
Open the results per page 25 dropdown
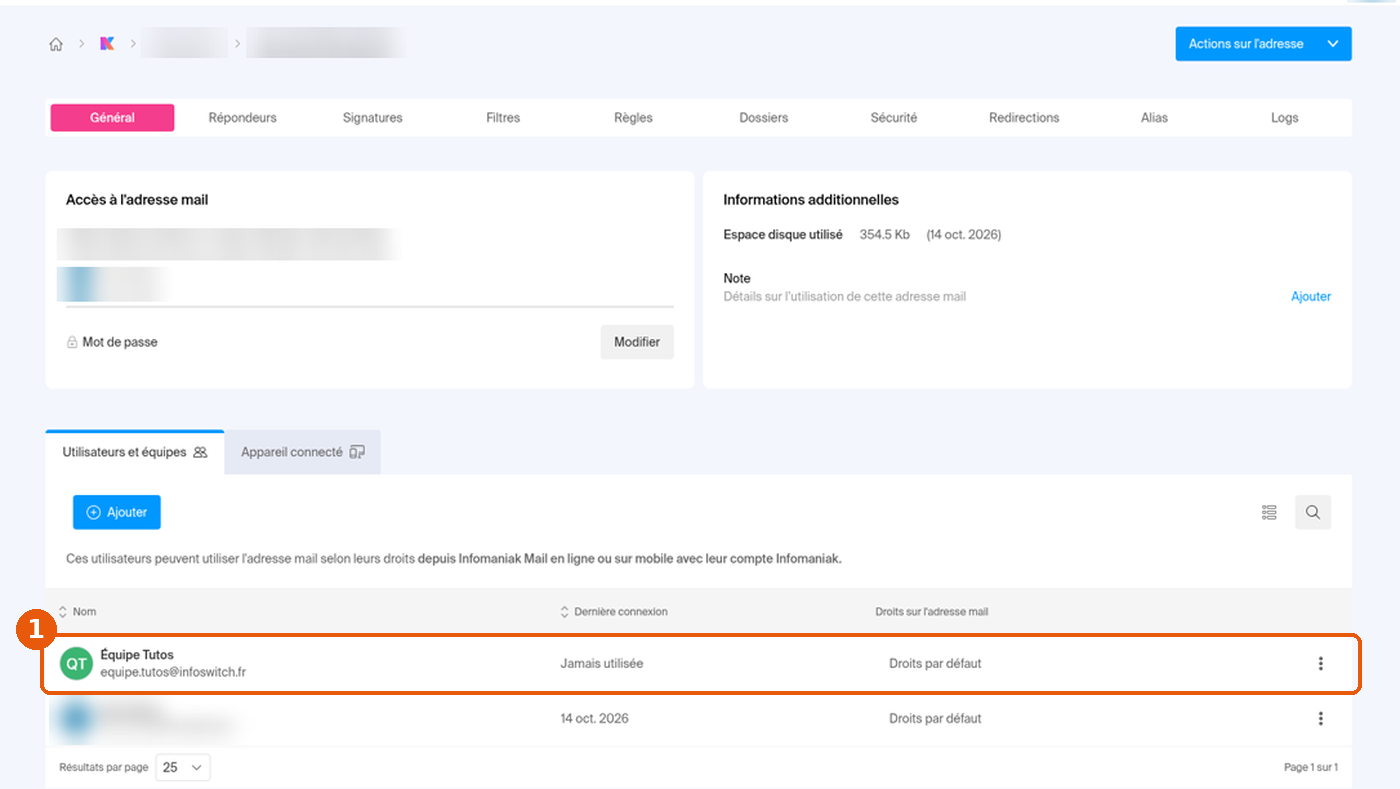click(183, 767)
